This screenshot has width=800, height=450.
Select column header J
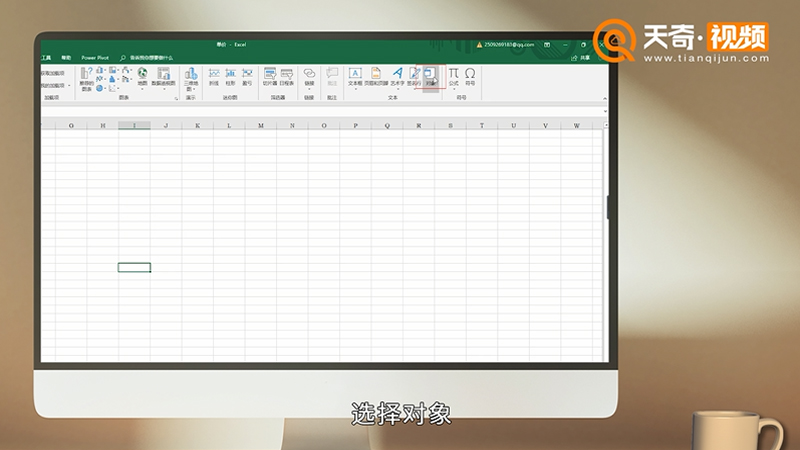166,125
